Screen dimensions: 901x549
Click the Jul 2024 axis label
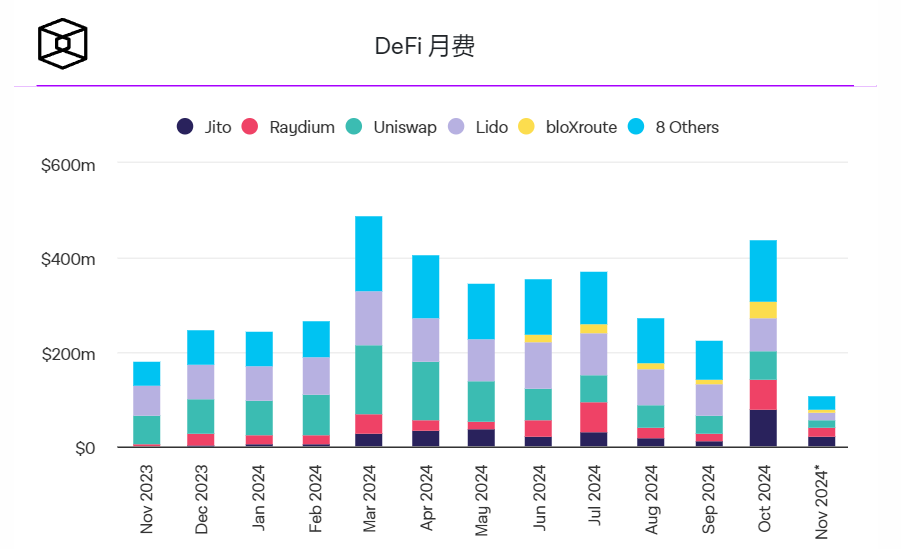click(594, 495)
